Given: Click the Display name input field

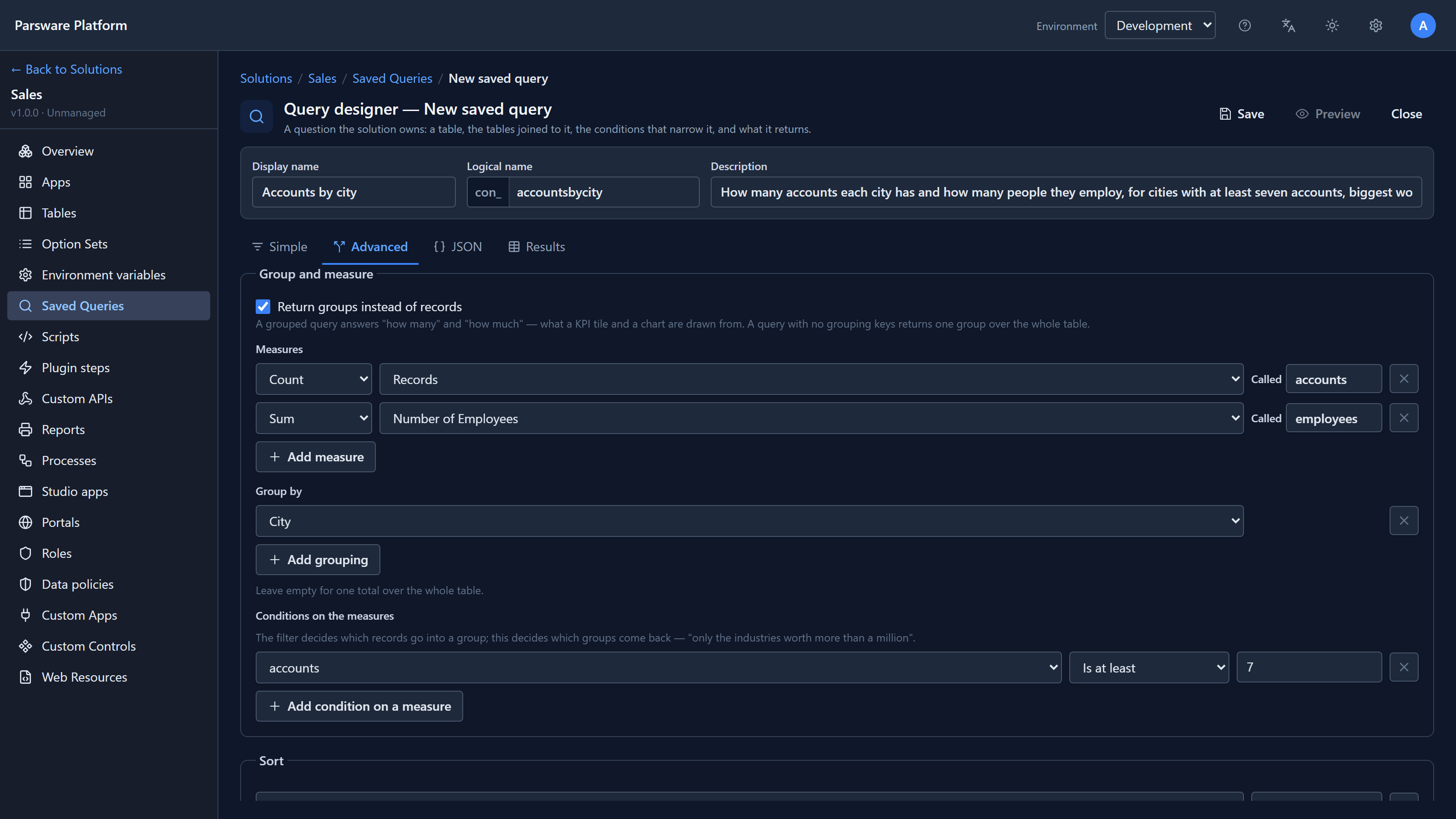Looking at the screenshot, I should tap(354, 192).
